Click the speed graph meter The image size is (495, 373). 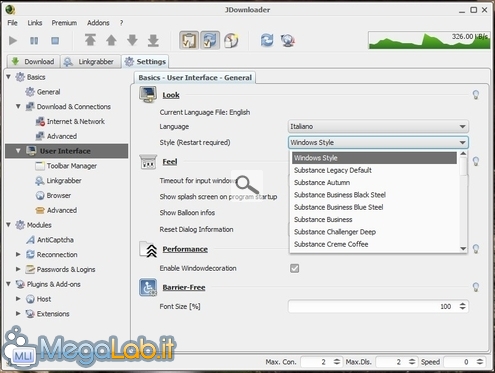[x=429, y=40]
